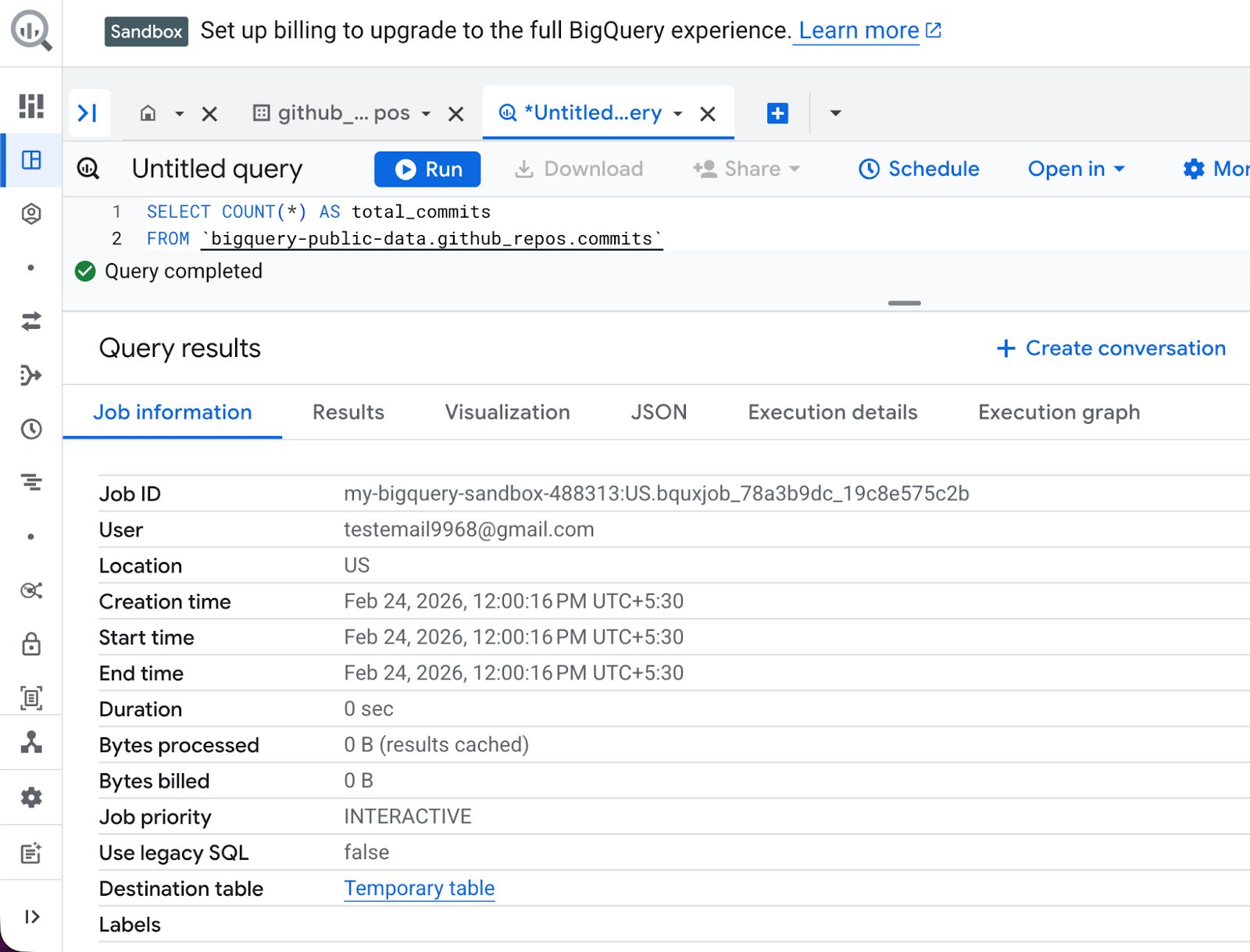The width and height of the screenshot is (1250, 952).
Task: Switch to the Results tab
Action: click(348, 412)
